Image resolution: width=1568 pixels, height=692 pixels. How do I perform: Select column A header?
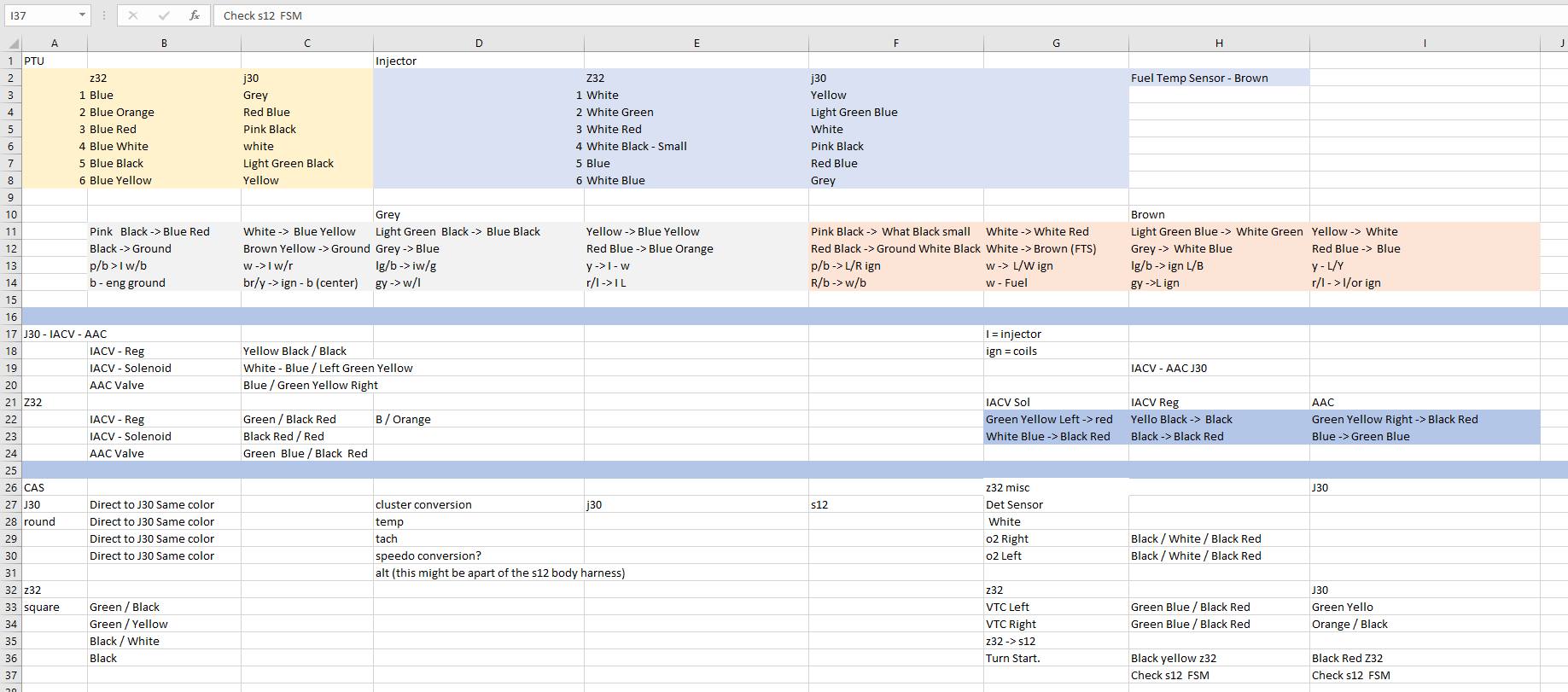tap(55, 43)
